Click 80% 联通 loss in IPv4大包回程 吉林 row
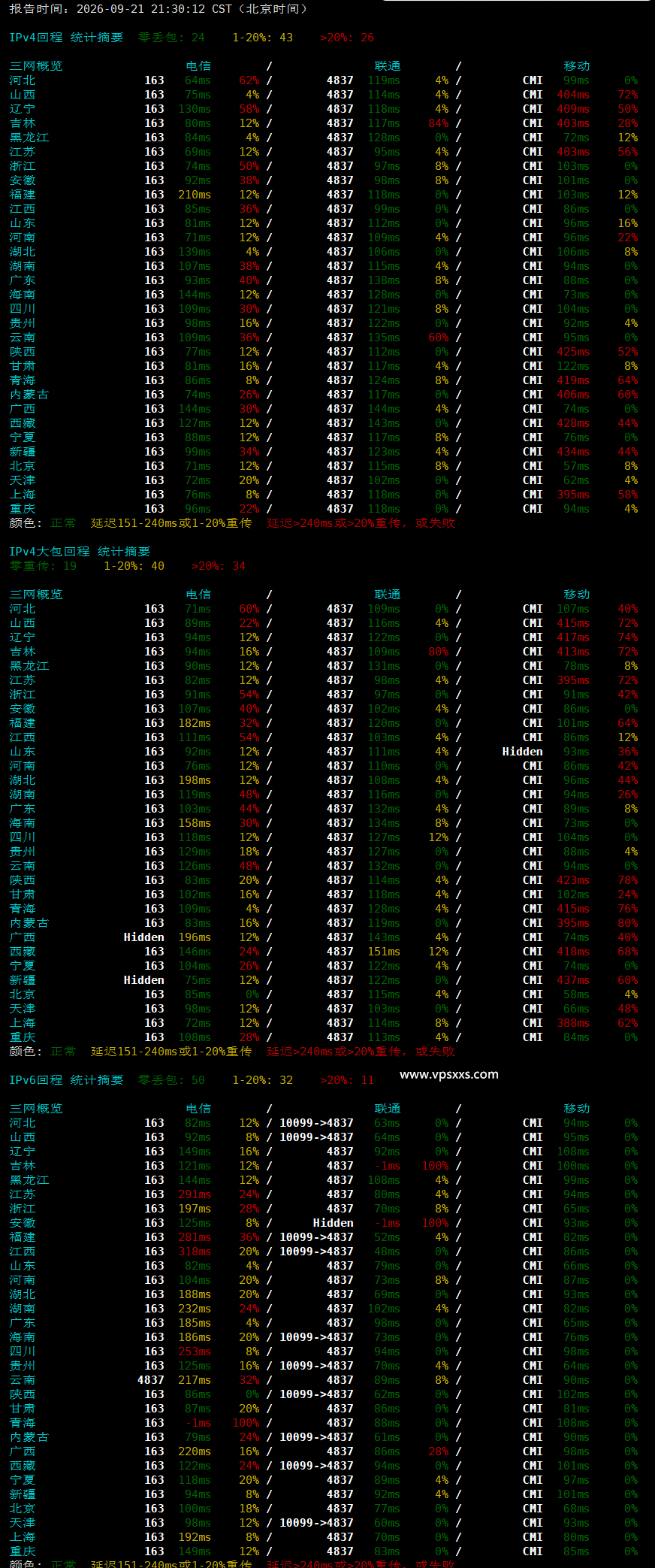 pyautogui.click(x=439, y=652)
